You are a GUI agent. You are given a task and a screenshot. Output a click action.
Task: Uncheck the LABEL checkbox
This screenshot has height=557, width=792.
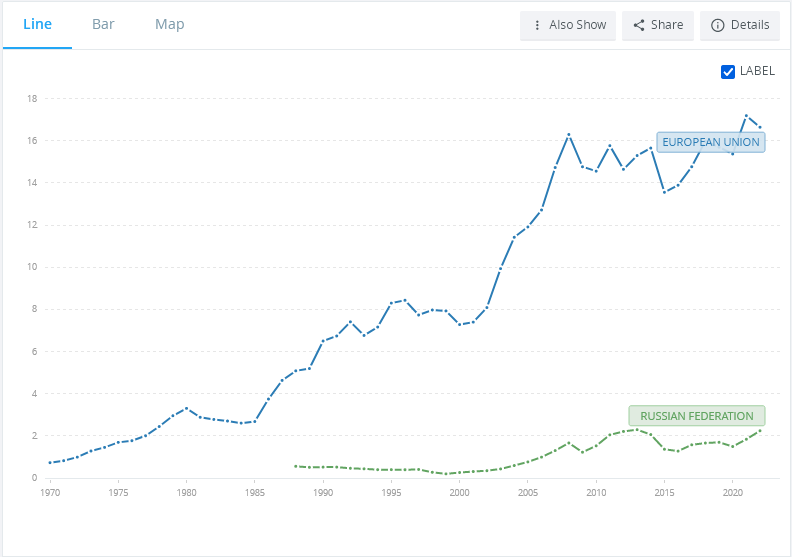[728, 71]
